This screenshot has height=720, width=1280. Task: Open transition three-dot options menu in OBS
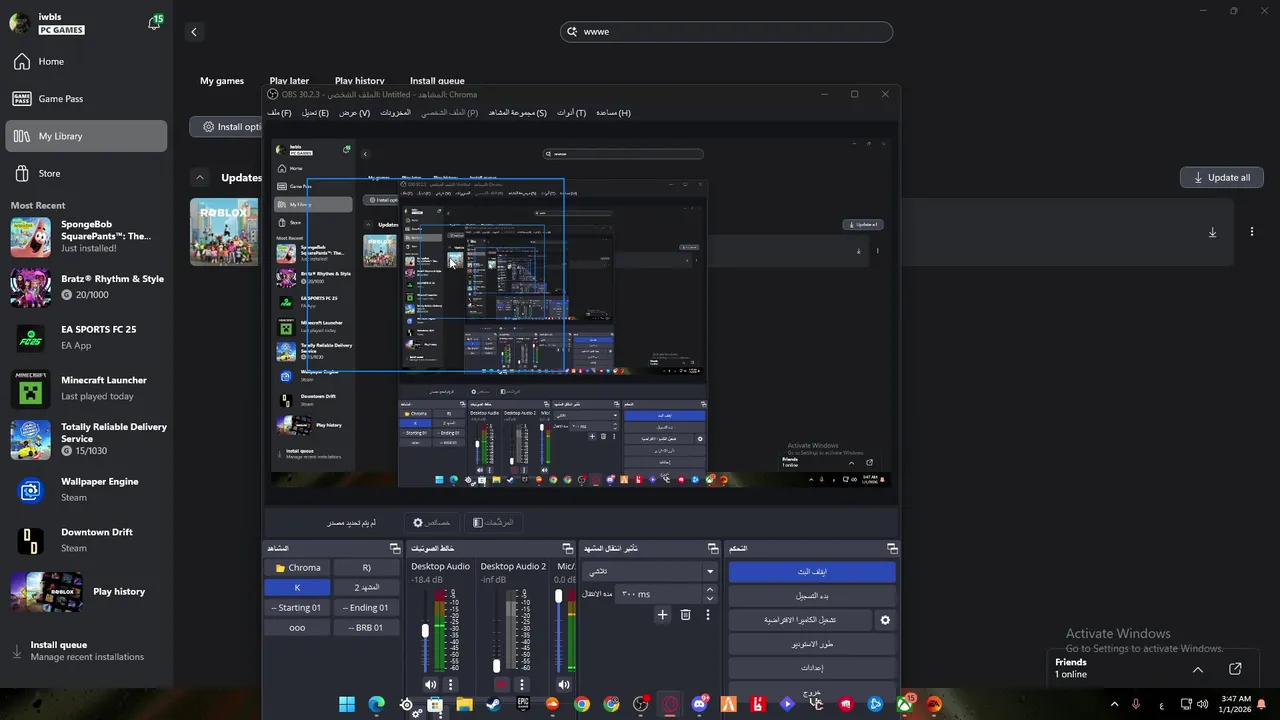pyautogui.click(x=708, y=615)
